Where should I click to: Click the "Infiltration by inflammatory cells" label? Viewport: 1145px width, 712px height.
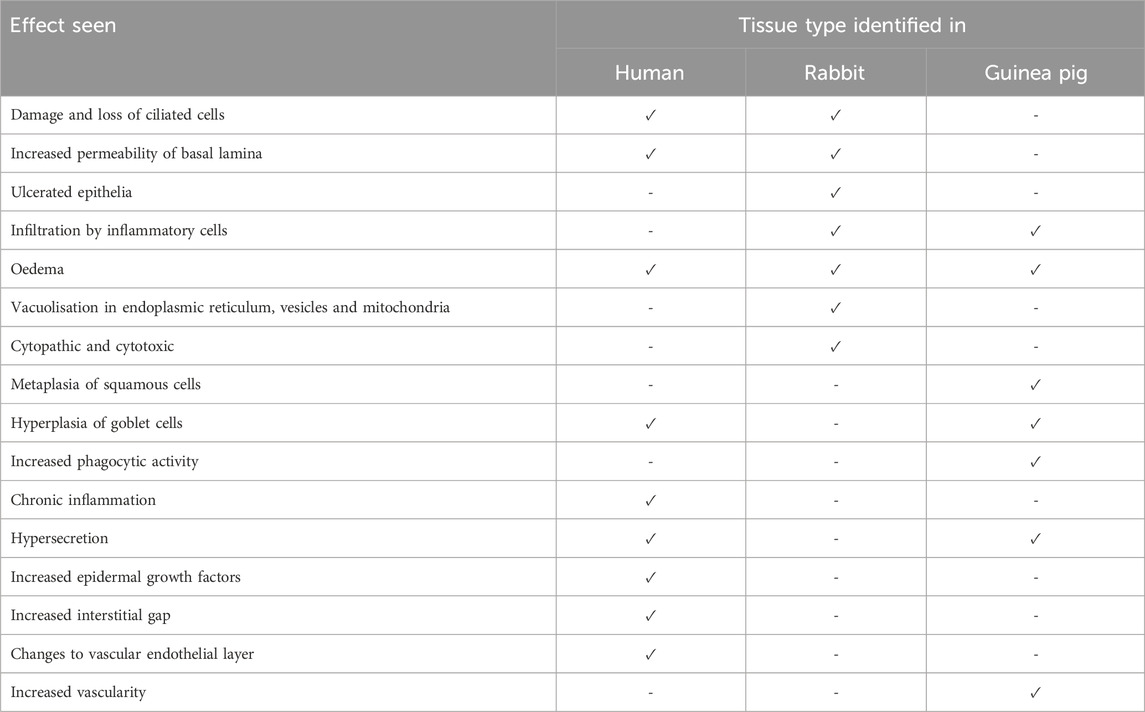pyautogui.click(x=119, y=231)
